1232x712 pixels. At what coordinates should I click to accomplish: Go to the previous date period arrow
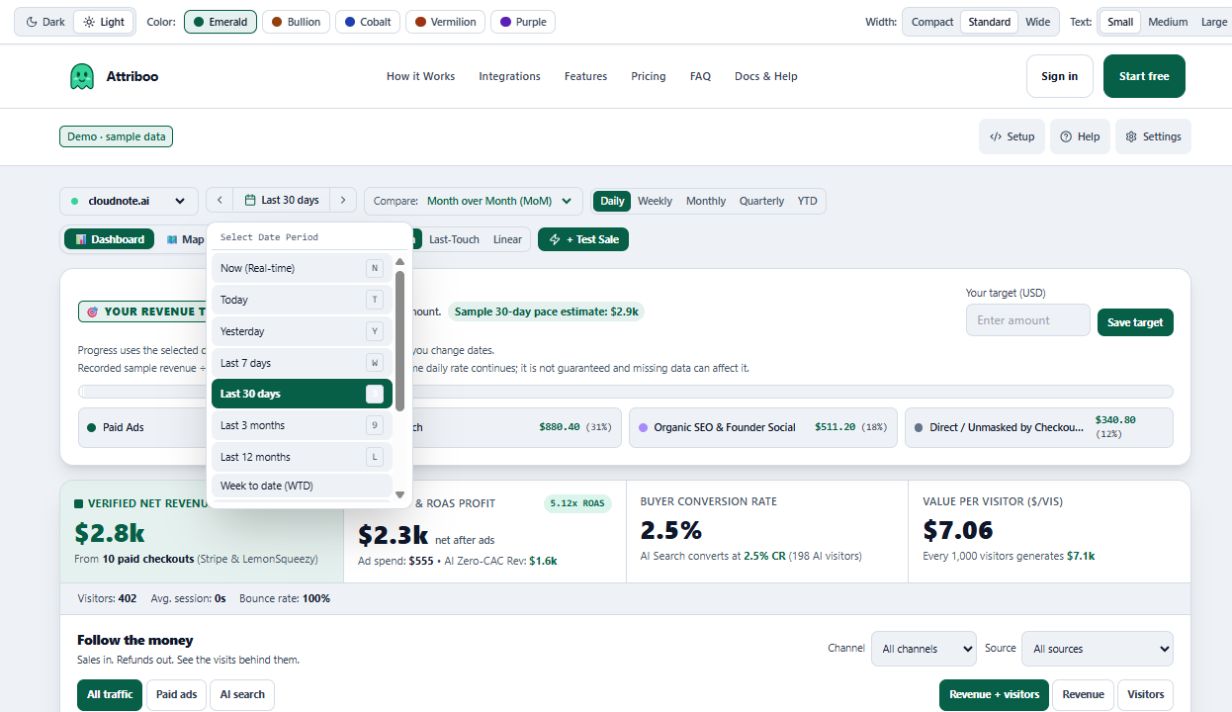pyautogui.click(x=219, y=200)
